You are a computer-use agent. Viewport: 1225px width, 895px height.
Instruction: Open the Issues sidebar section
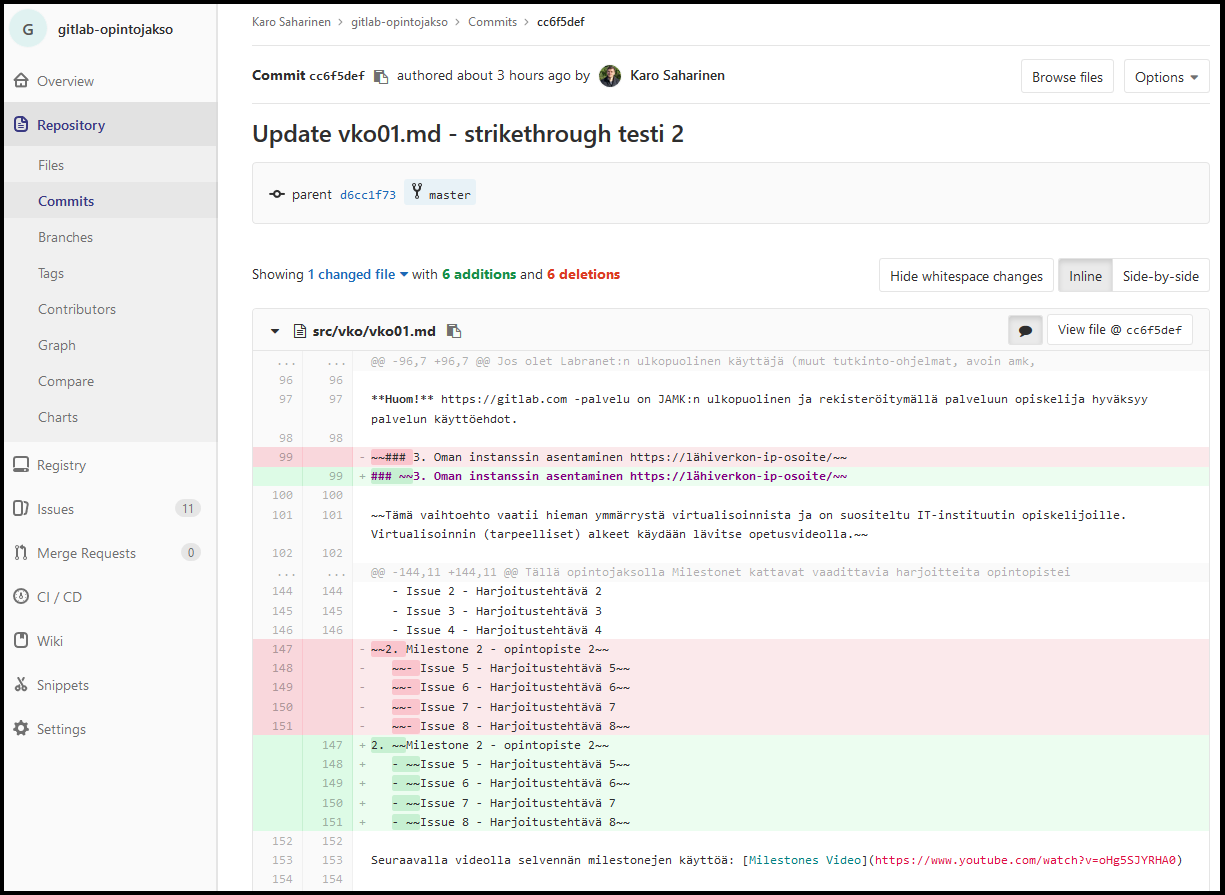56,509
